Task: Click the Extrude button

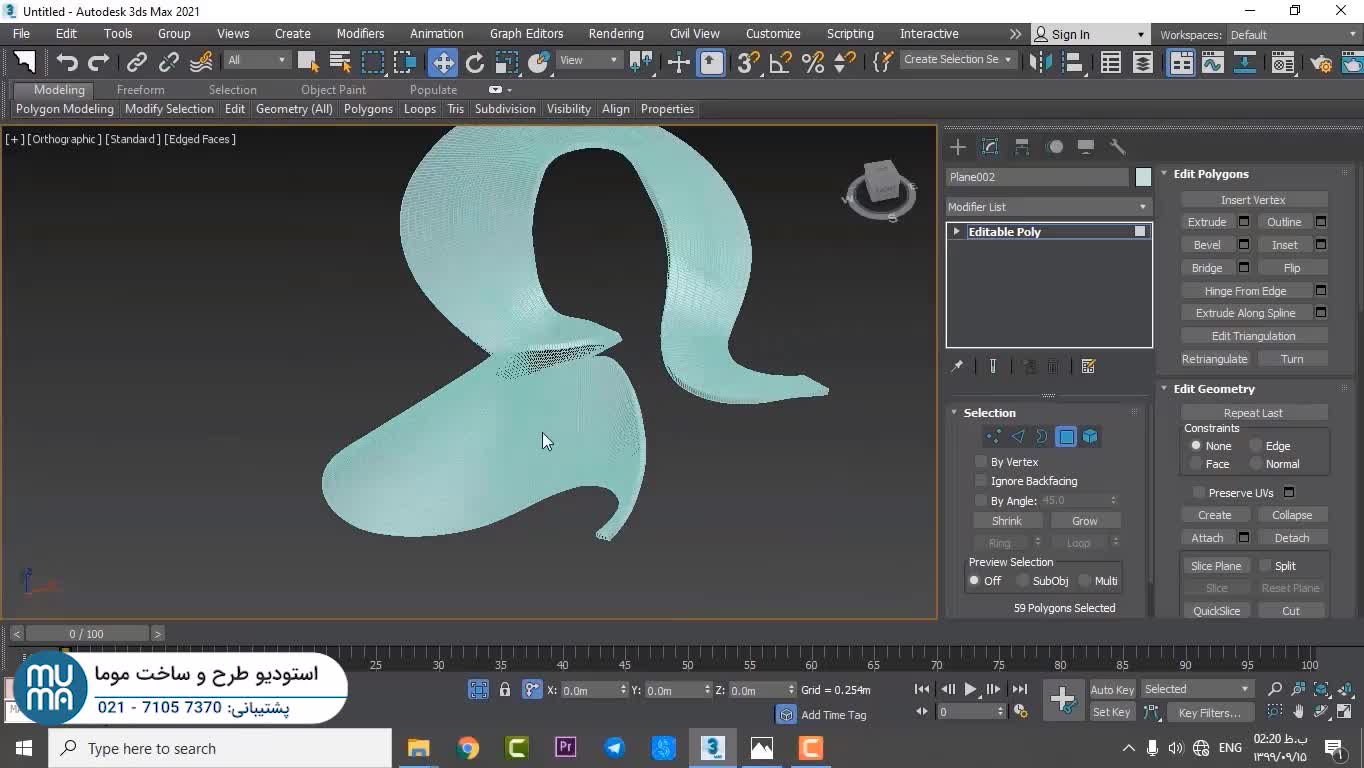Action: (x=1206, y=222)
